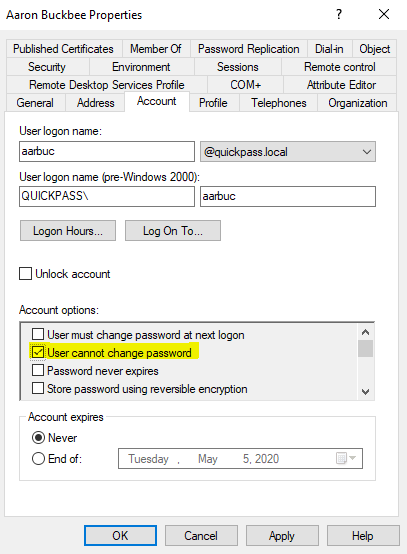This screenshot has height=554, width=407.
Task: Switch to the Member Of tab
Action: point(156,49)
